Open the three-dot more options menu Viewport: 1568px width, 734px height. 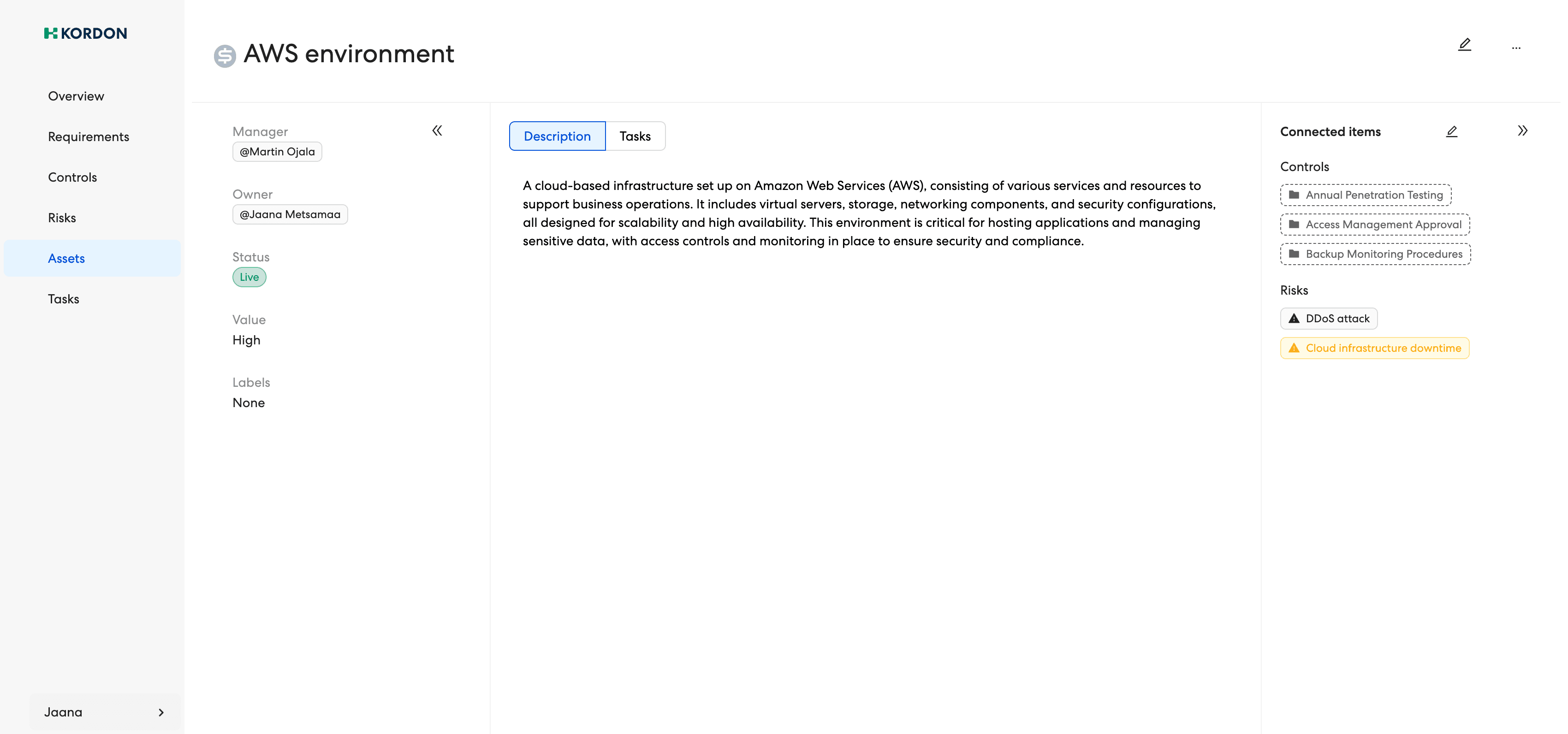(x=1515, y=47)
